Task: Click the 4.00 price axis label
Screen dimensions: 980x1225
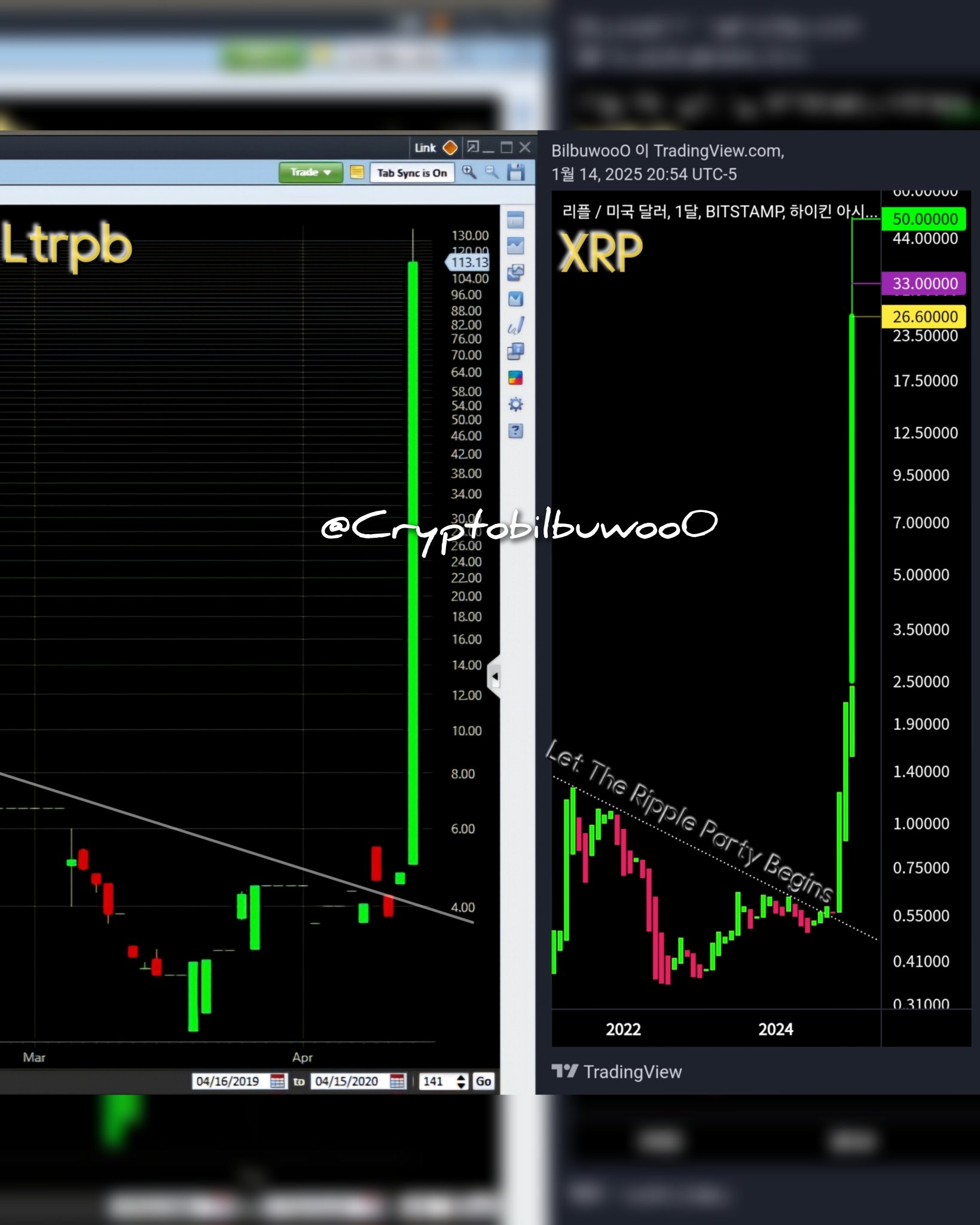Action: [463, 907]
